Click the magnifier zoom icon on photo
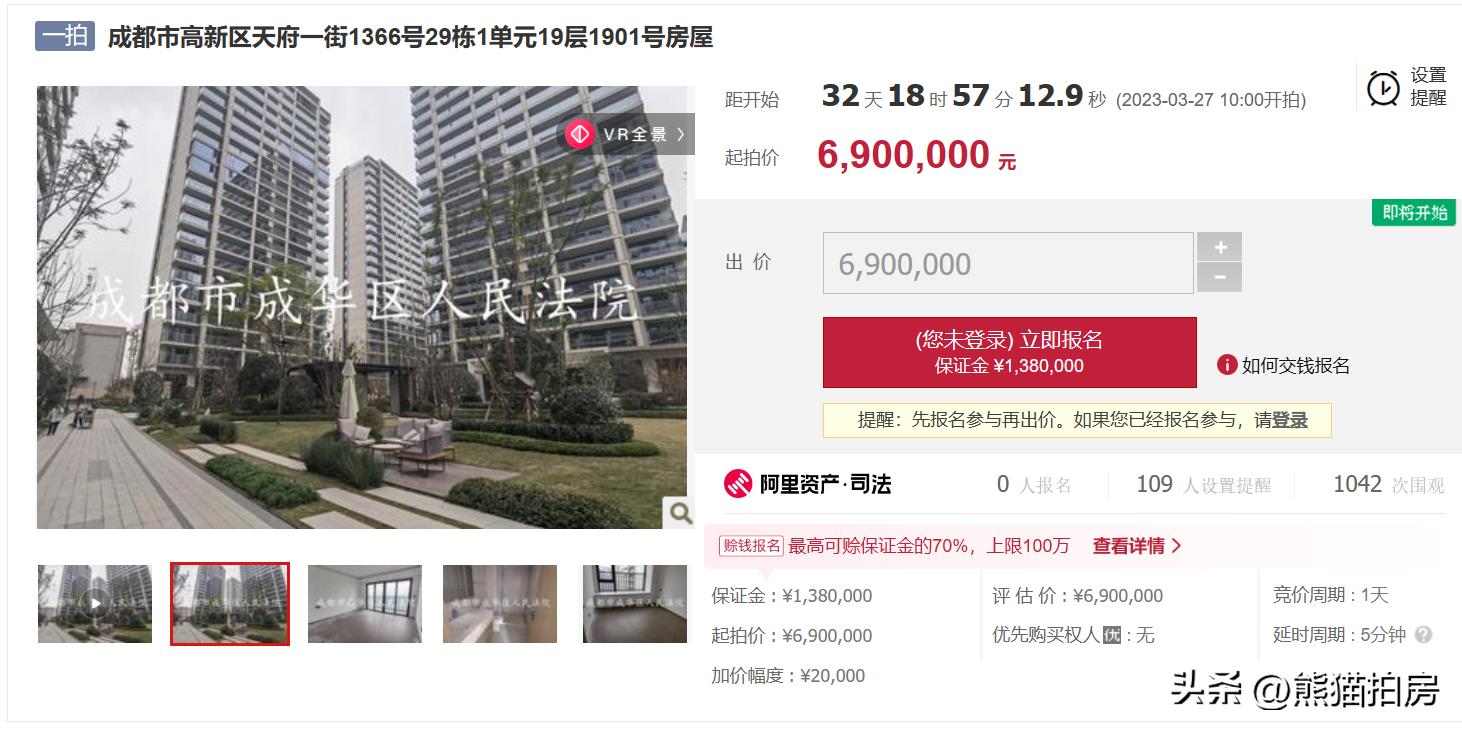 [680, 513]
